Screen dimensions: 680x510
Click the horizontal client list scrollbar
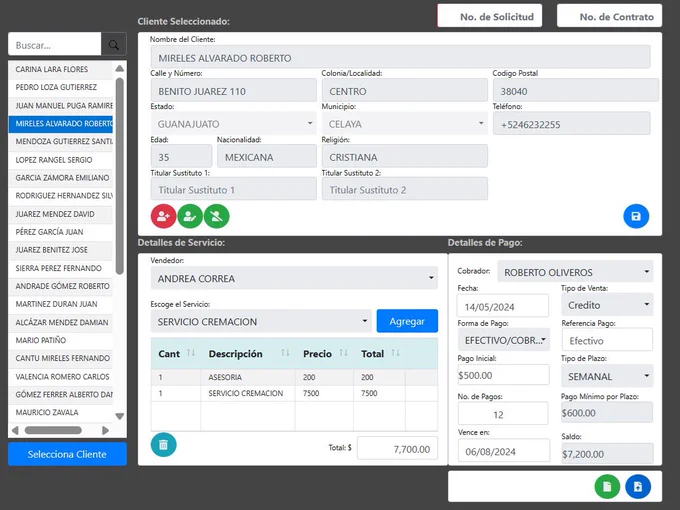pos(53,430)
